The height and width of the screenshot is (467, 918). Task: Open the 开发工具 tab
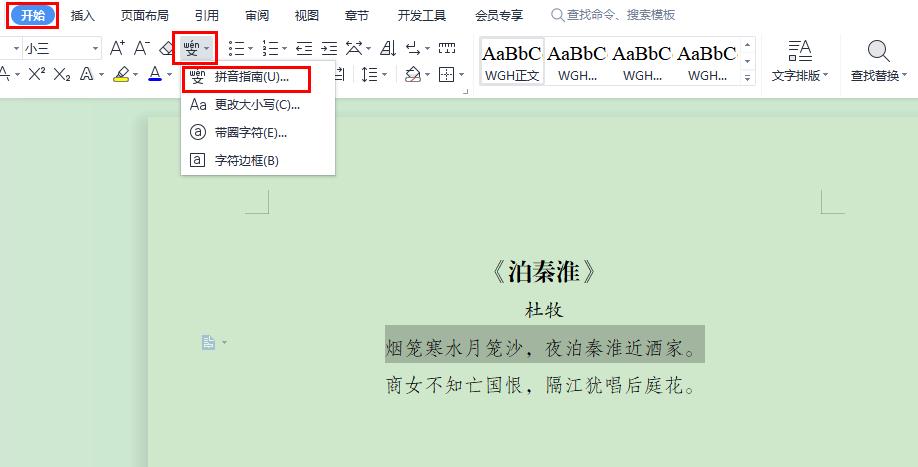(x=422, y=16)
